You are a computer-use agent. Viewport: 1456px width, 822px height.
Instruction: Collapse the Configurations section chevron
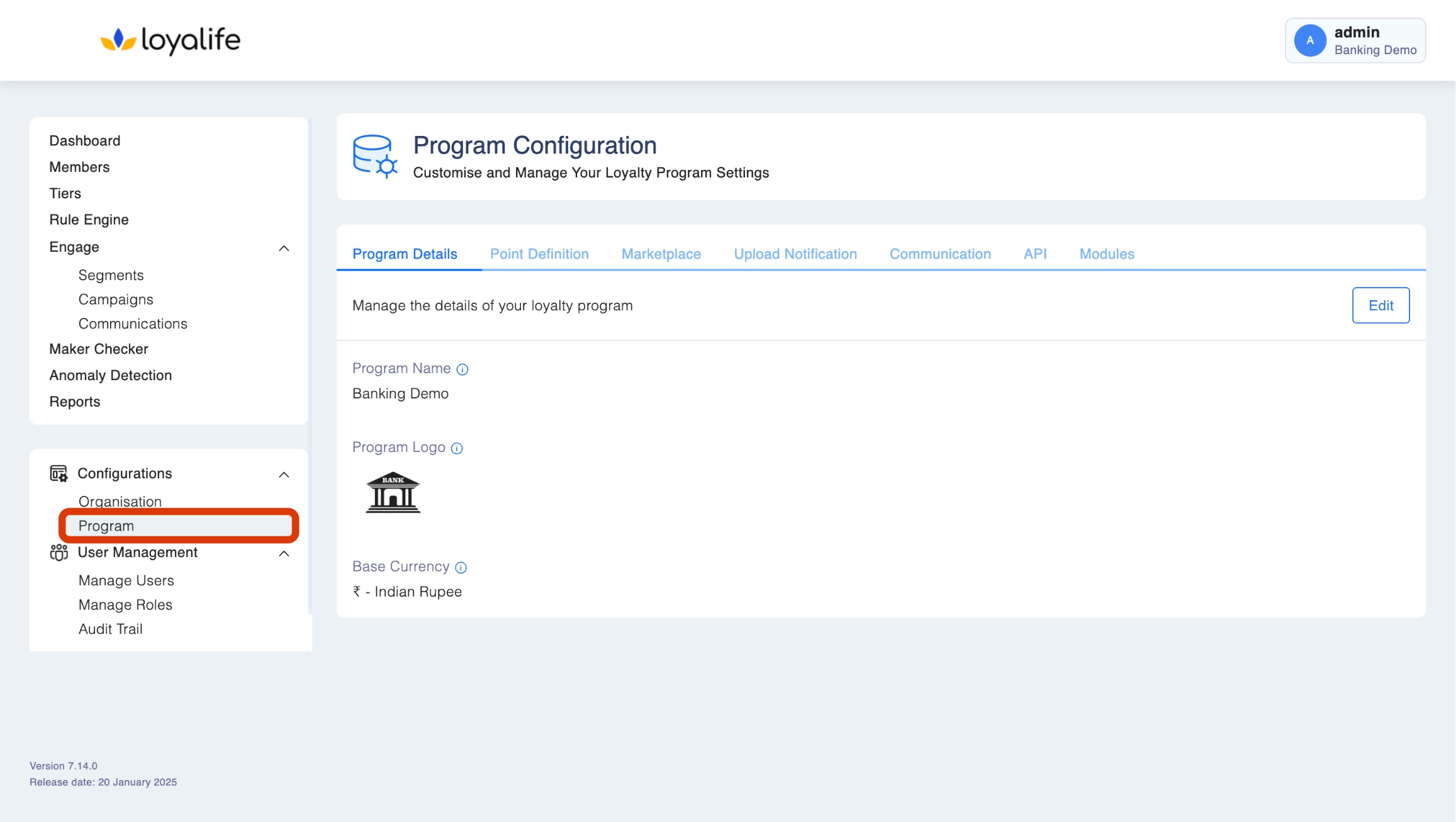pos(284,475)
